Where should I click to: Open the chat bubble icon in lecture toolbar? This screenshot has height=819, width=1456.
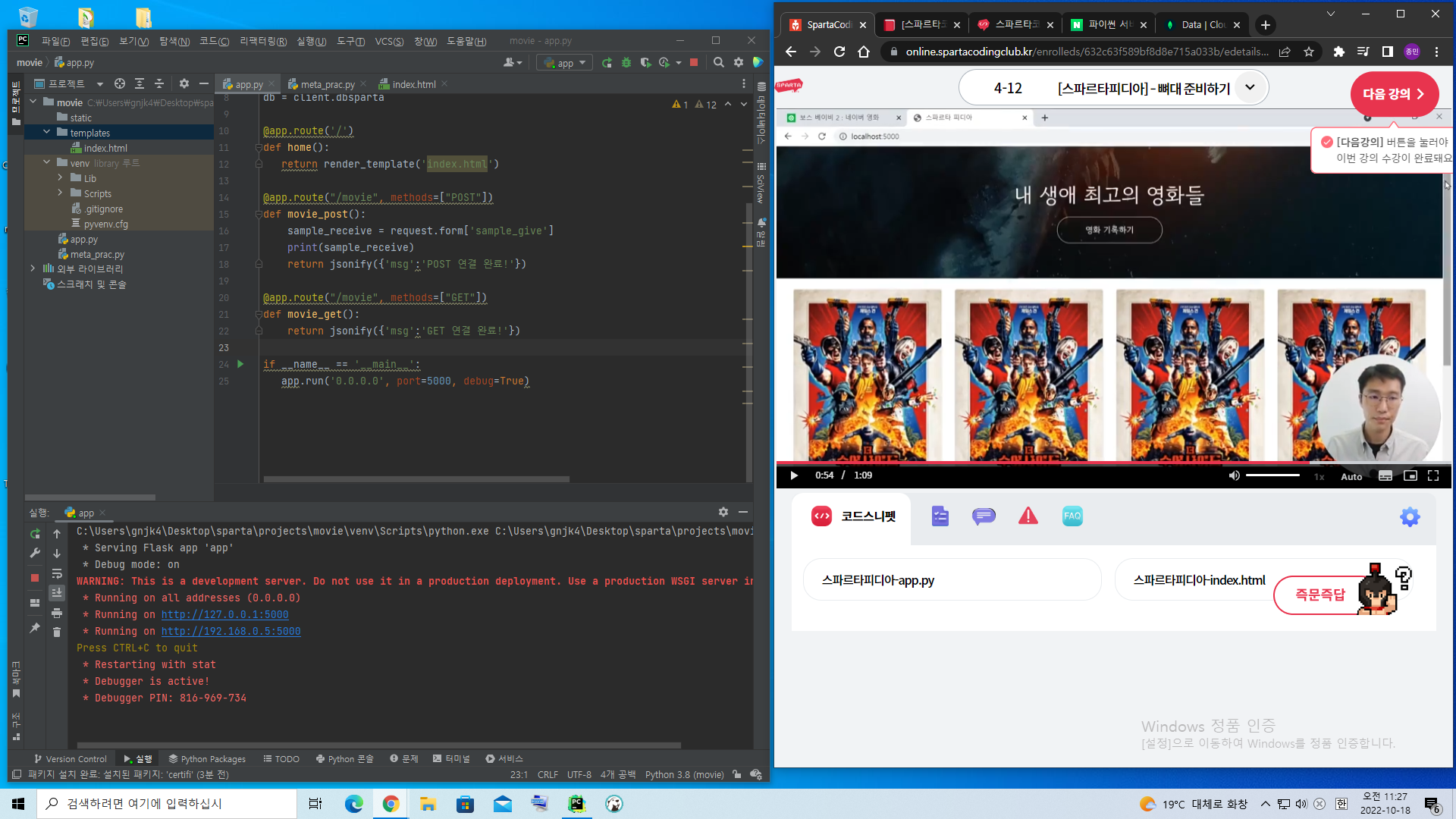click(984, 516)
